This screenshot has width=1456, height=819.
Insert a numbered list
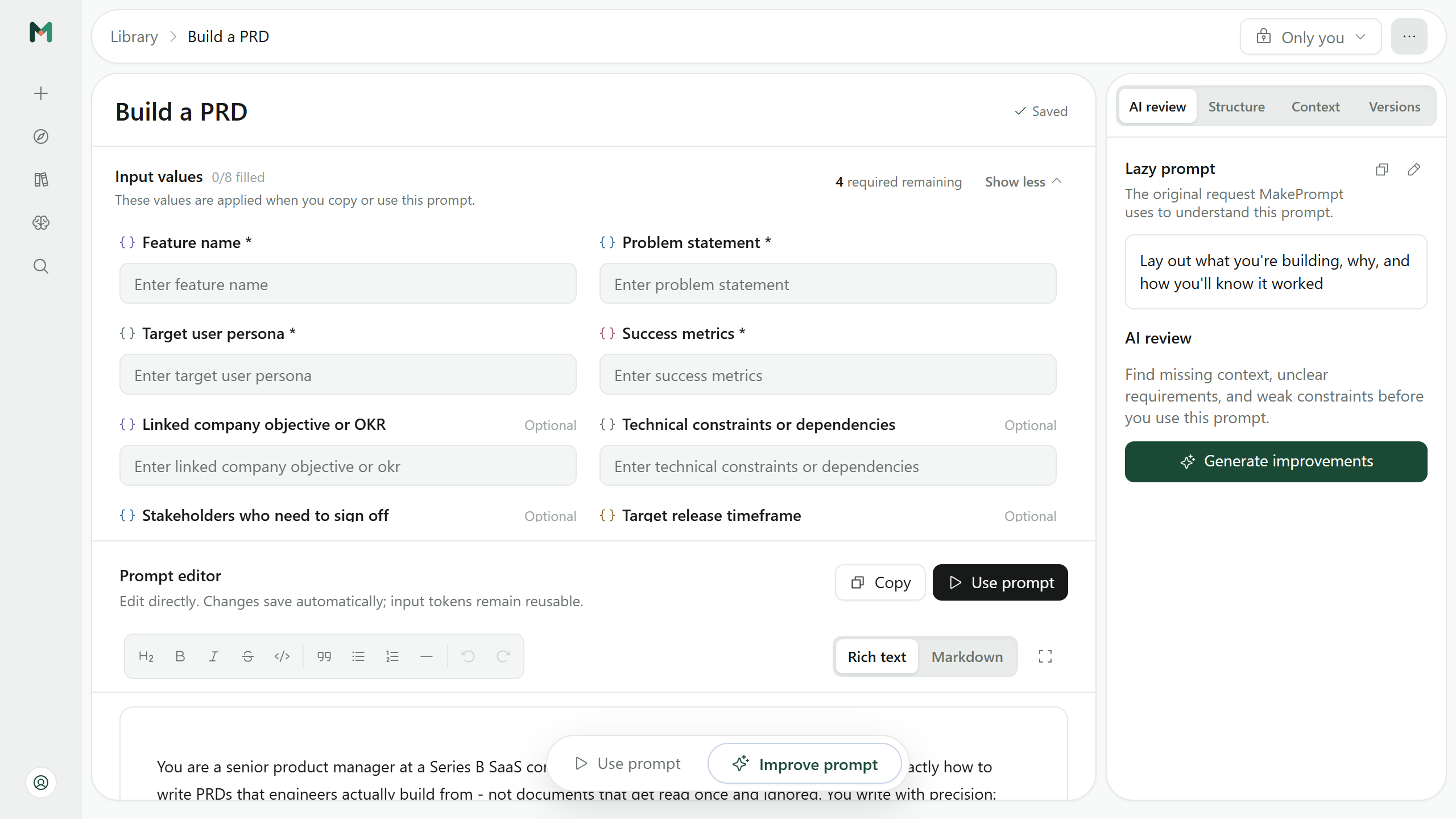[392, 656]
